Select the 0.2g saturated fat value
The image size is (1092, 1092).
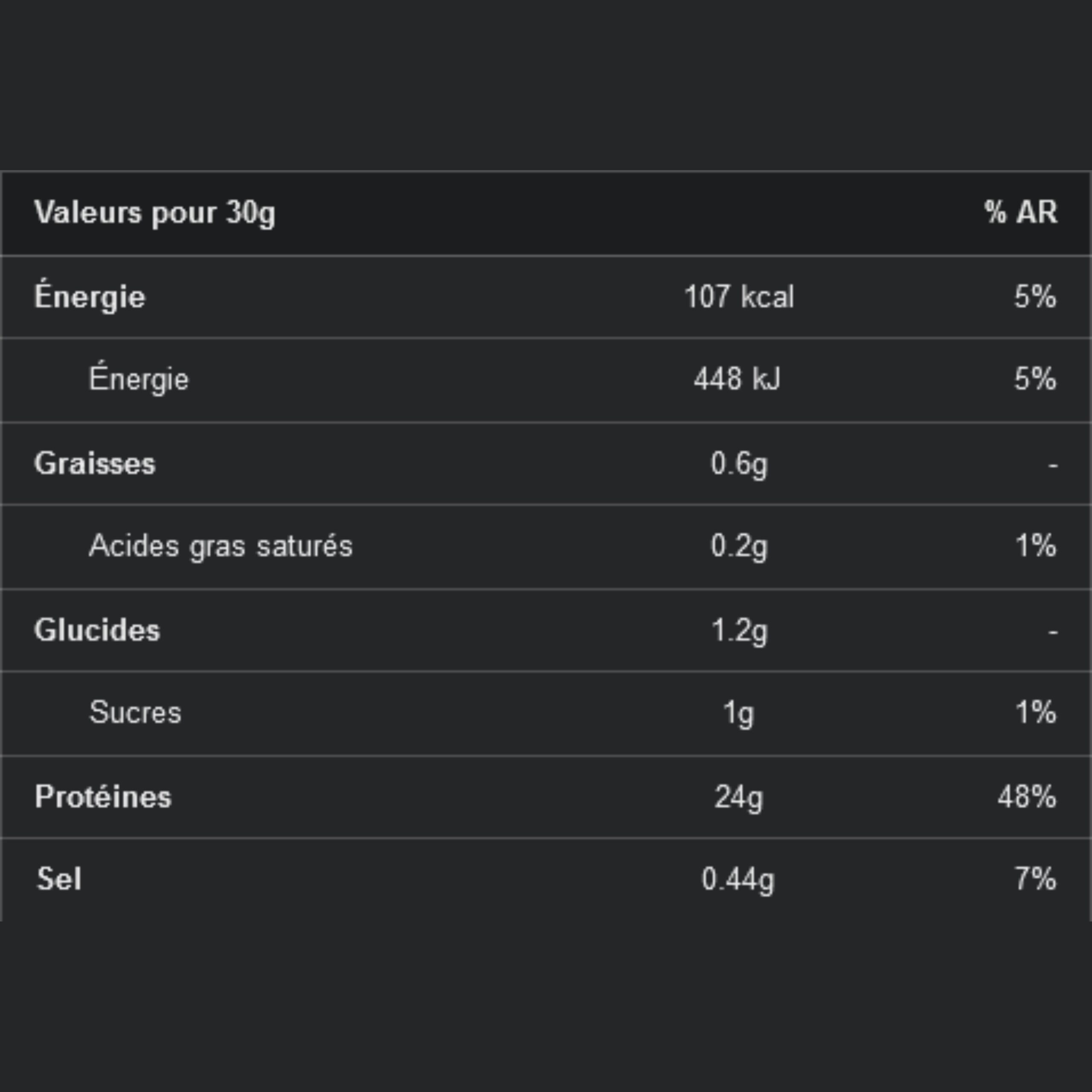click(739, 546)
